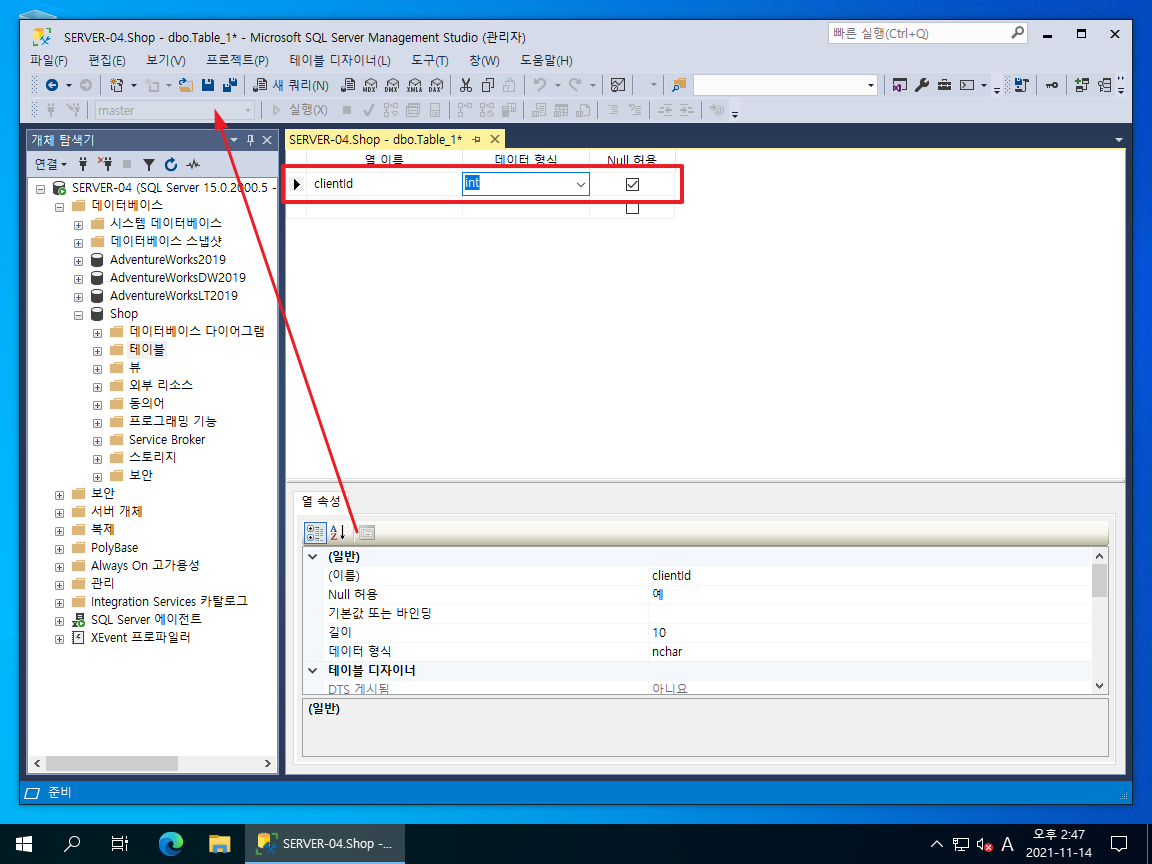This screenshot has height=864, width=1152.
Task: Select the AdventureWorksDW2019 database
Action: tap(178, 278)
